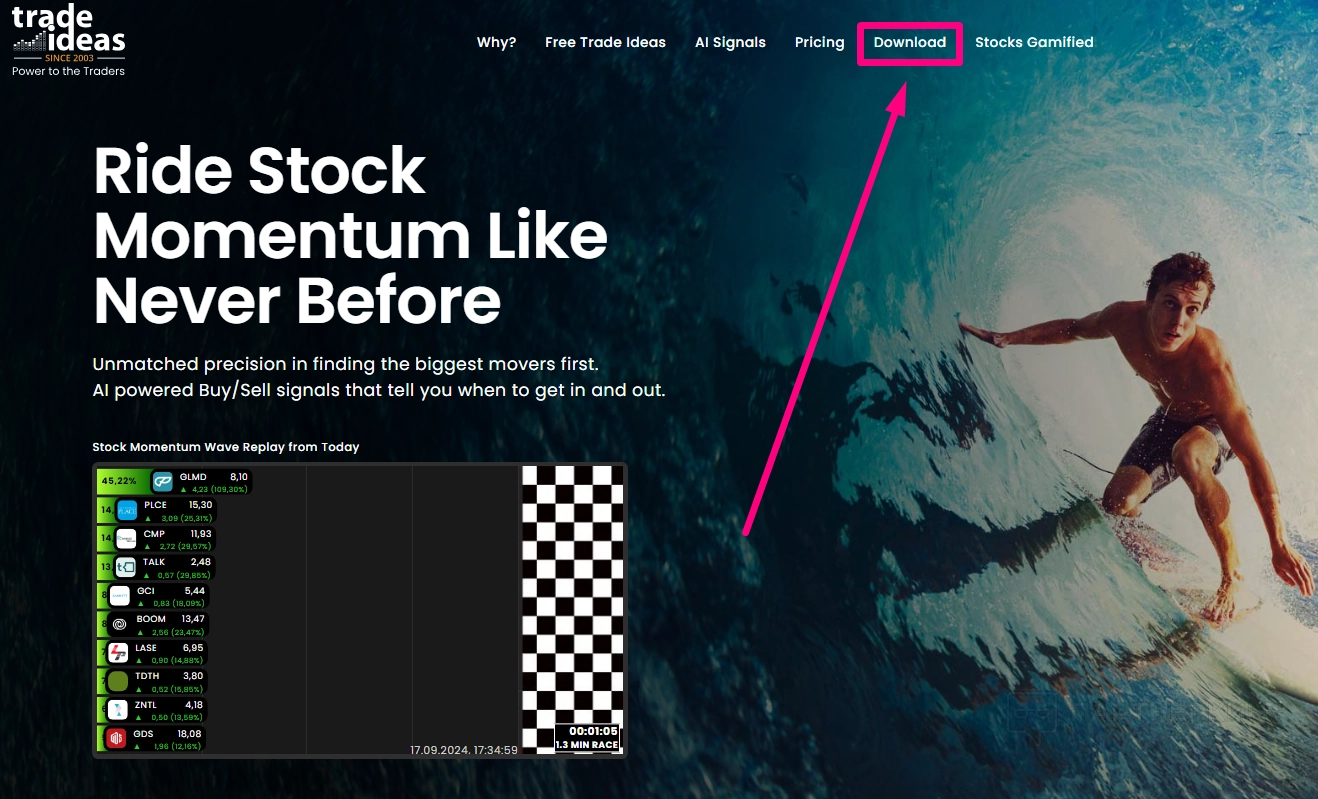The image size is (1318, 799).
Task: Open the Free Trade Ideas page
Action: (605, 42)
